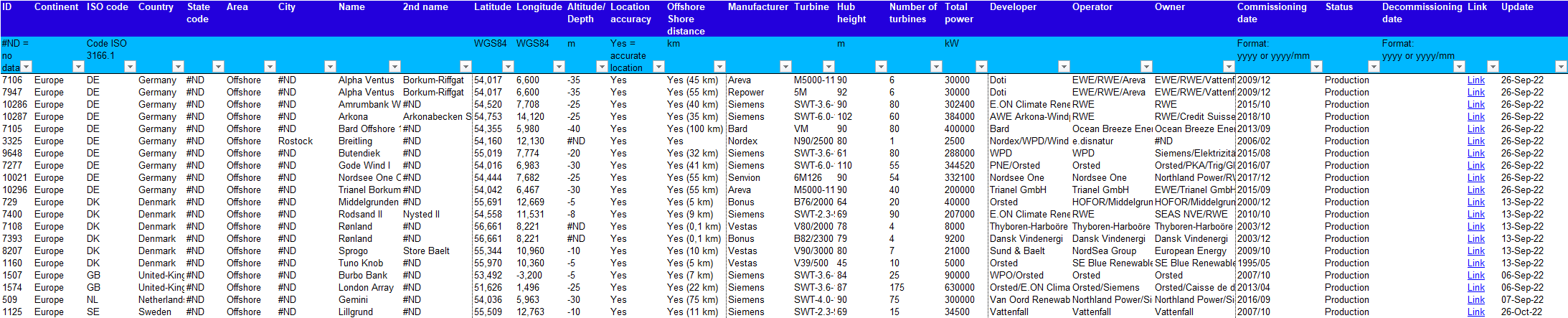This screenshot has height=318, width=1568.
Task: Follow the Link in ID 7106 row
Action: (1475, 80)
